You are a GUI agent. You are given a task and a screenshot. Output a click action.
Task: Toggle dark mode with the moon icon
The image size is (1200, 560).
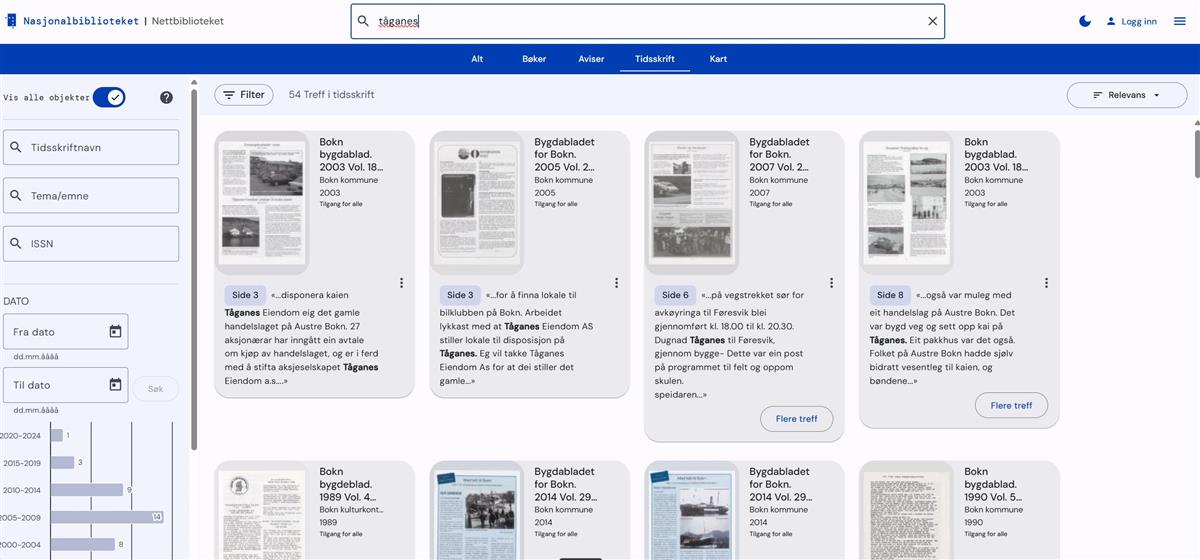pyautogui.click(x=1085, y=21)
